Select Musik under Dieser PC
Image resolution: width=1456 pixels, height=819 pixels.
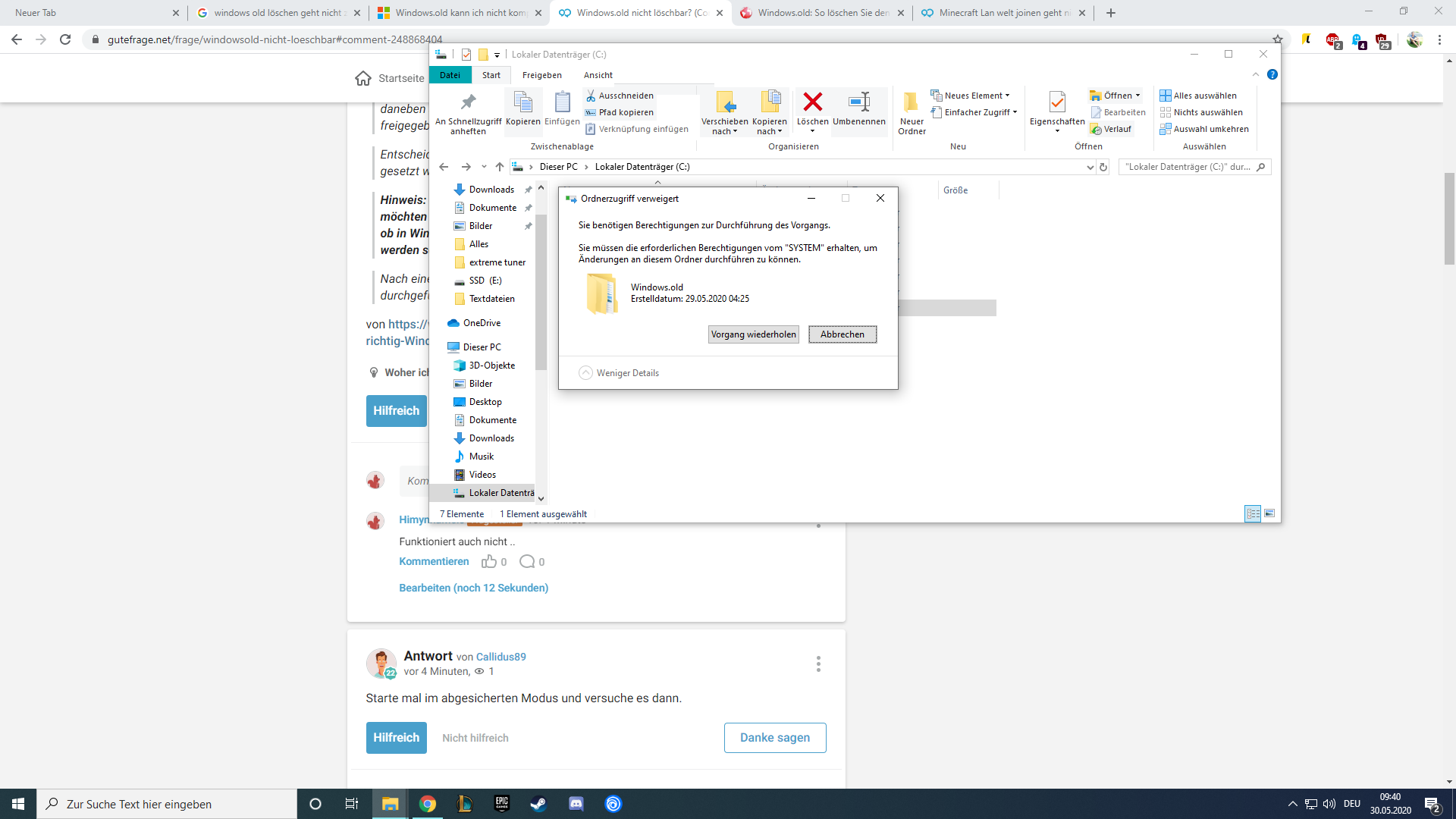pos(482,457)
